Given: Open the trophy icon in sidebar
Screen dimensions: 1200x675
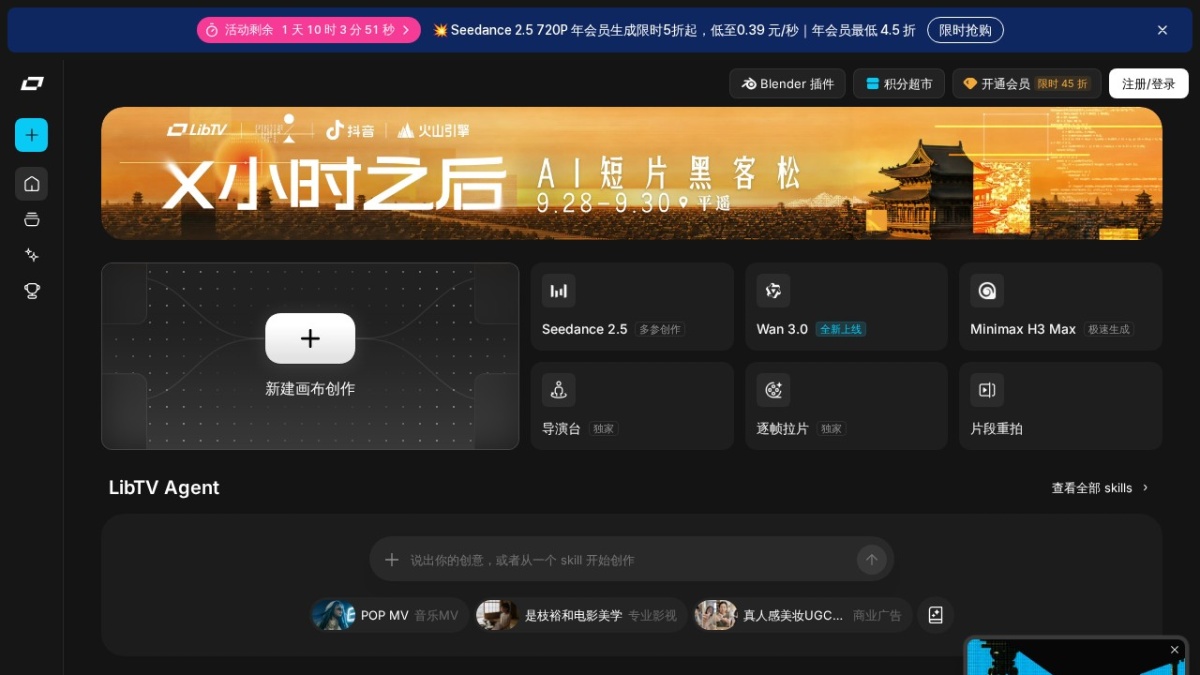Looking at the screenshot, I should pyautogui.click(x=31, y=291).
